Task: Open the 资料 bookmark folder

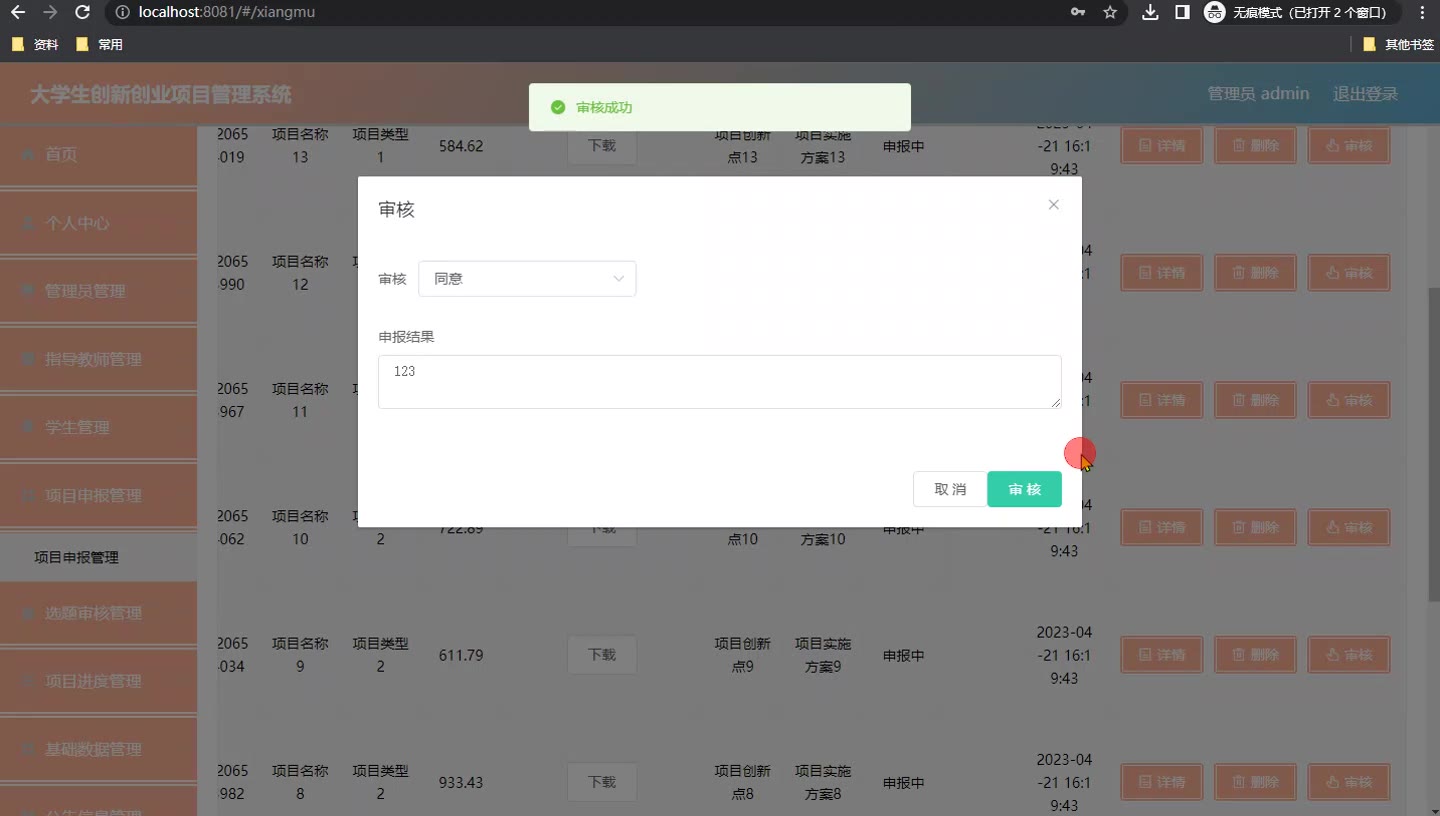Action: tap(34, 45)
